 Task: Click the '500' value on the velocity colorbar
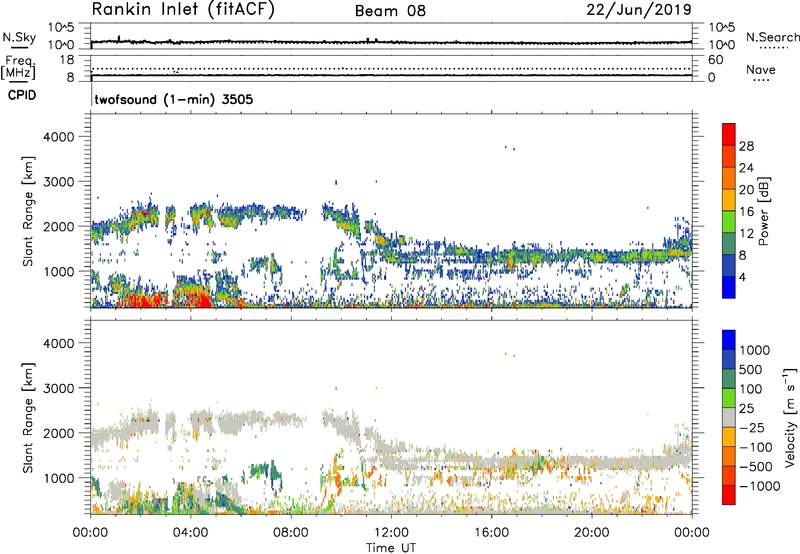pos(751,370)
